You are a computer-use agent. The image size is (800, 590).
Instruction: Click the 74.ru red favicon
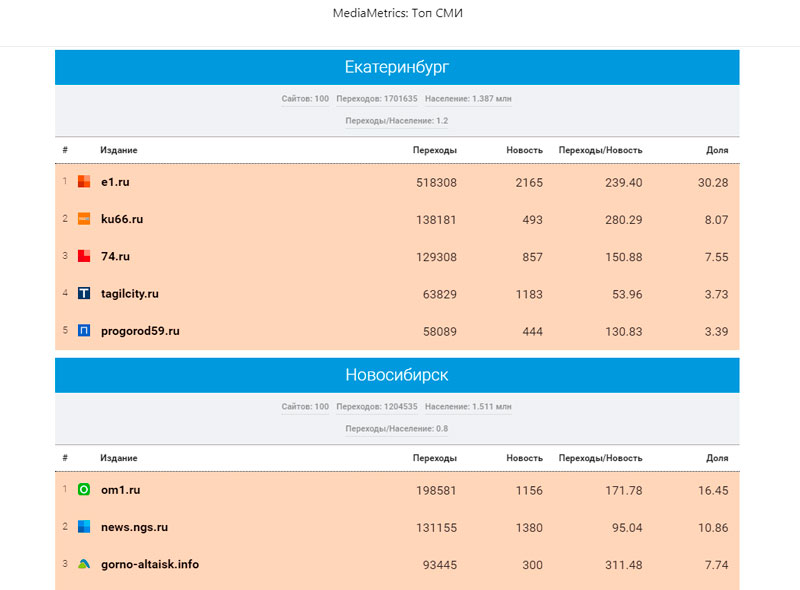tap(84, 256)
